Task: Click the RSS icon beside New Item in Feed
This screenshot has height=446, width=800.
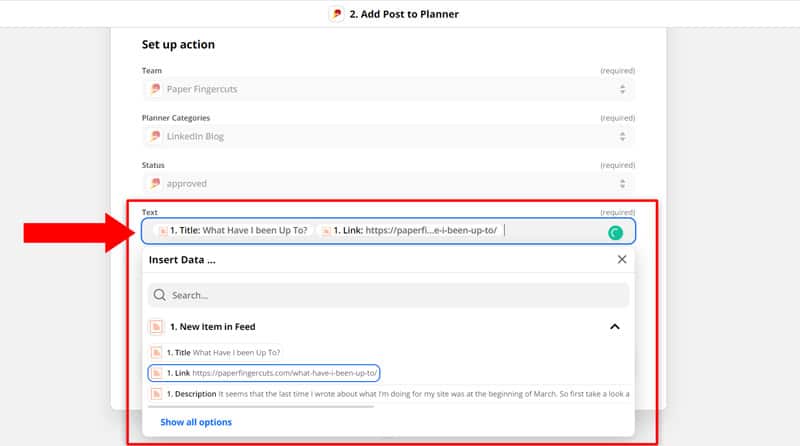Action: click(157, 327)
